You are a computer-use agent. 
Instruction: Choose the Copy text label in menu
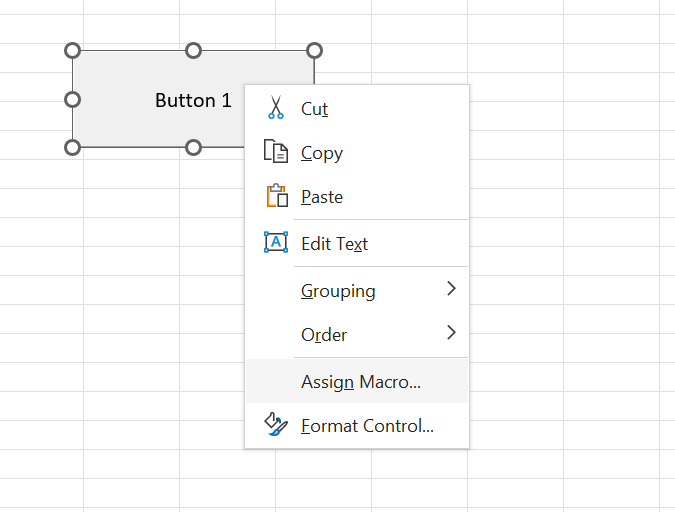322,153
